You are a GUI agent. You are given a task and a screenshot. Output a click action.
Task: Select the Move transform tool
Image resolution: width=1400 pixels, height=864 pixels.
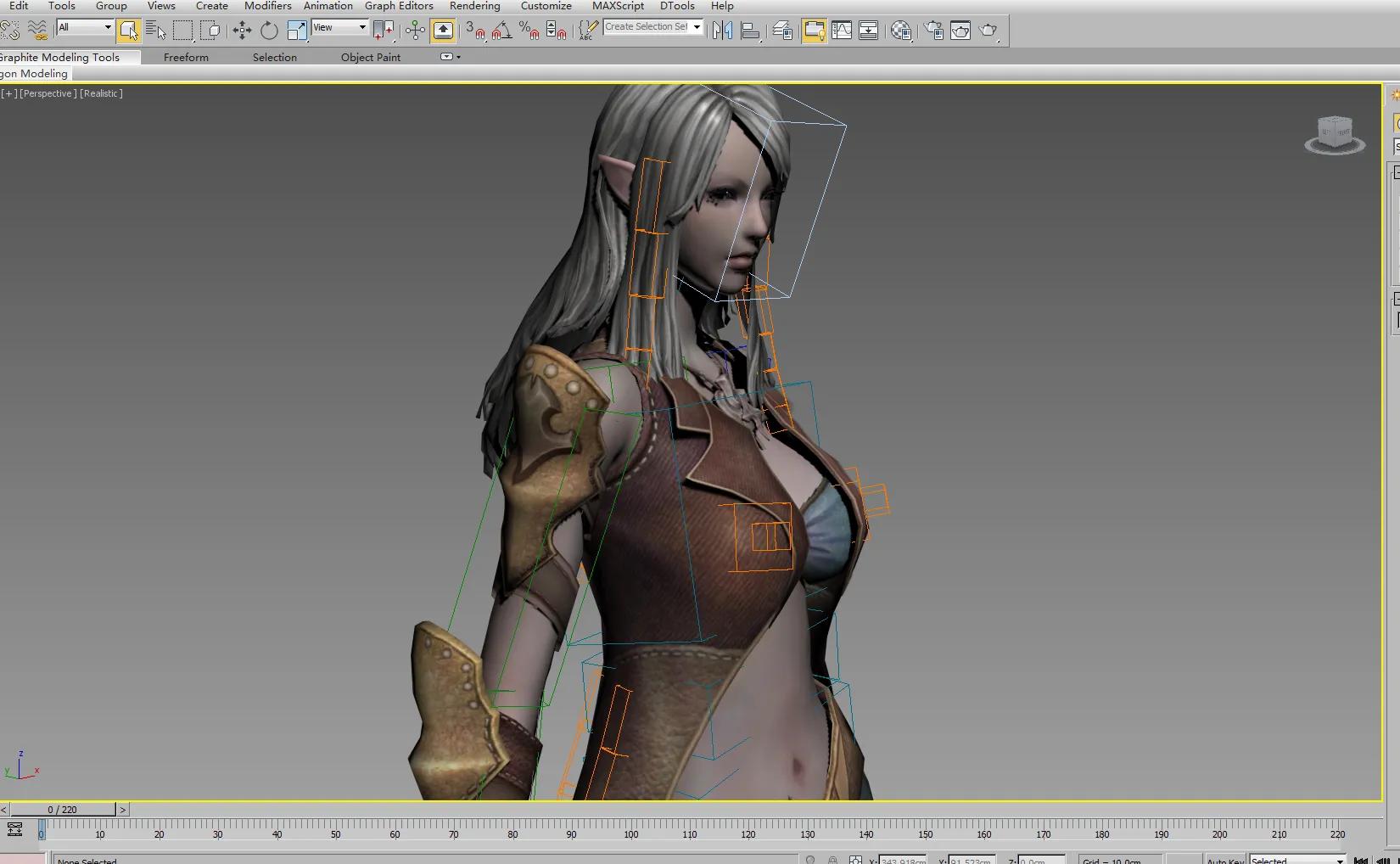point(242,31)
